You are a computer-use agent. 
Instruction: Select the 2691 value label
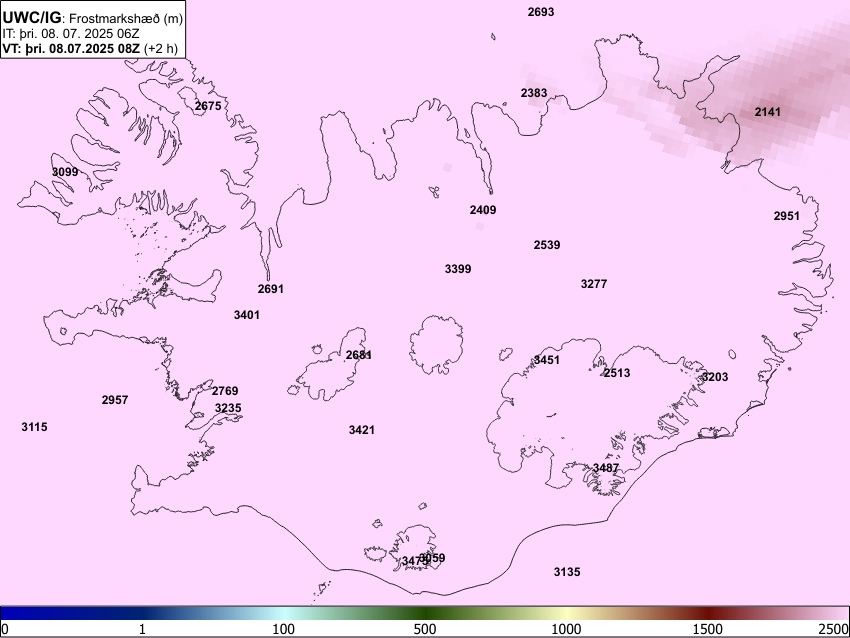point(271,289)
